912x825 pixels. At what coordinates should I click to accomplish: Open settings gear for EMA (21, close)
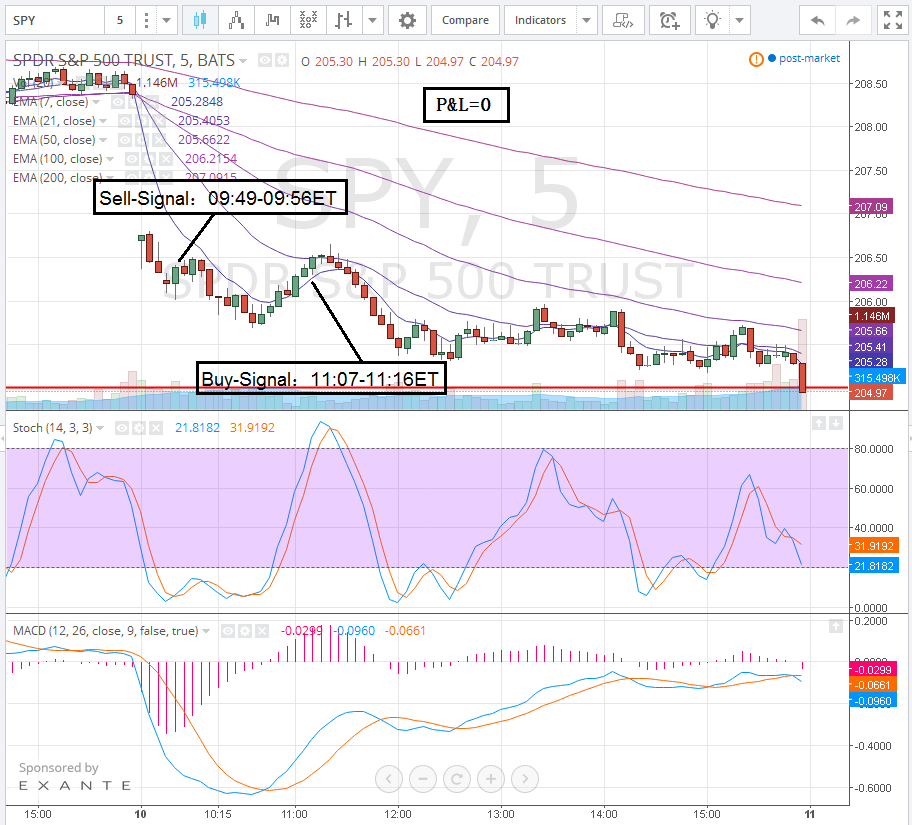[x=141, y=121]
